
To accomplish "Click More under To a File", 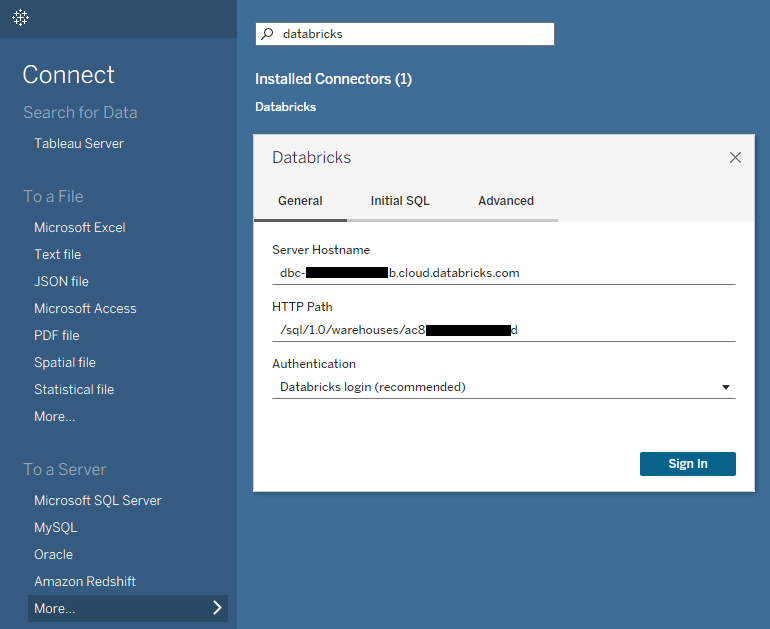I will 54,416.
